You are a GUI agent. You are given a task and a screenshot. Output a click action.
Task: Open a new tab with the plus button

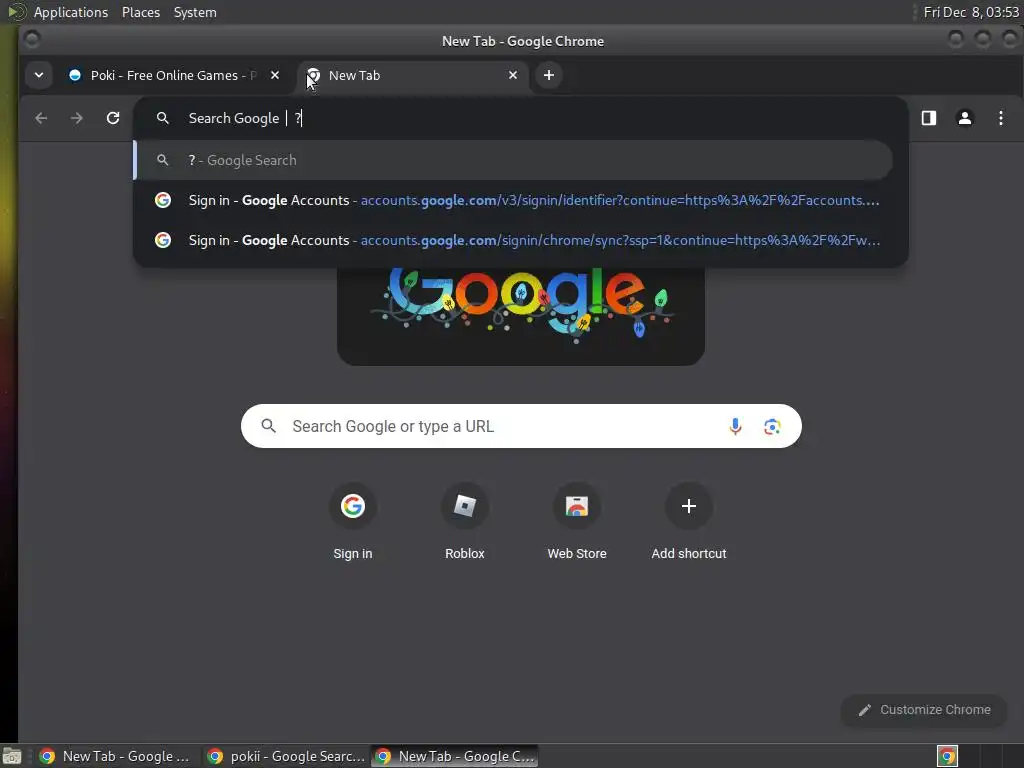point(549,75)
